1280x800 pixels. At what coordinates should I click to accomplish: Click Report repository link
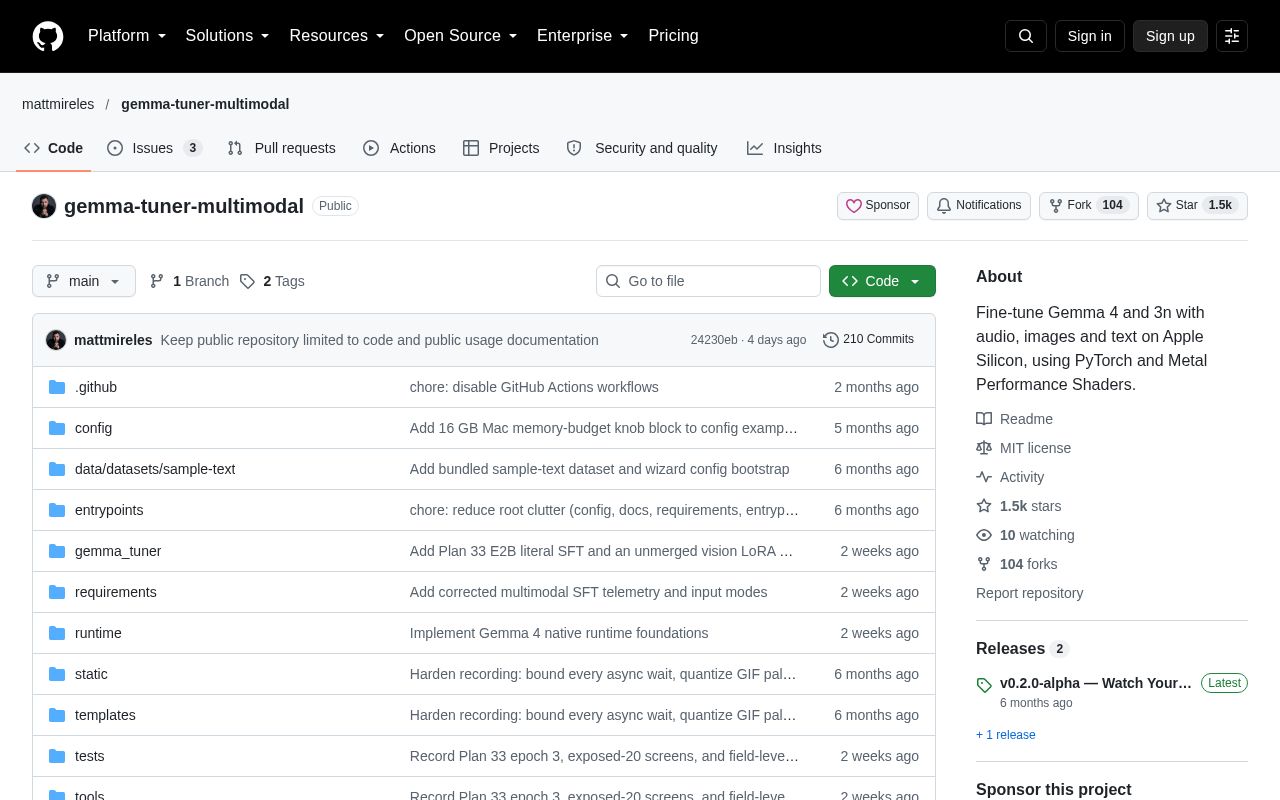[1029, 593]
